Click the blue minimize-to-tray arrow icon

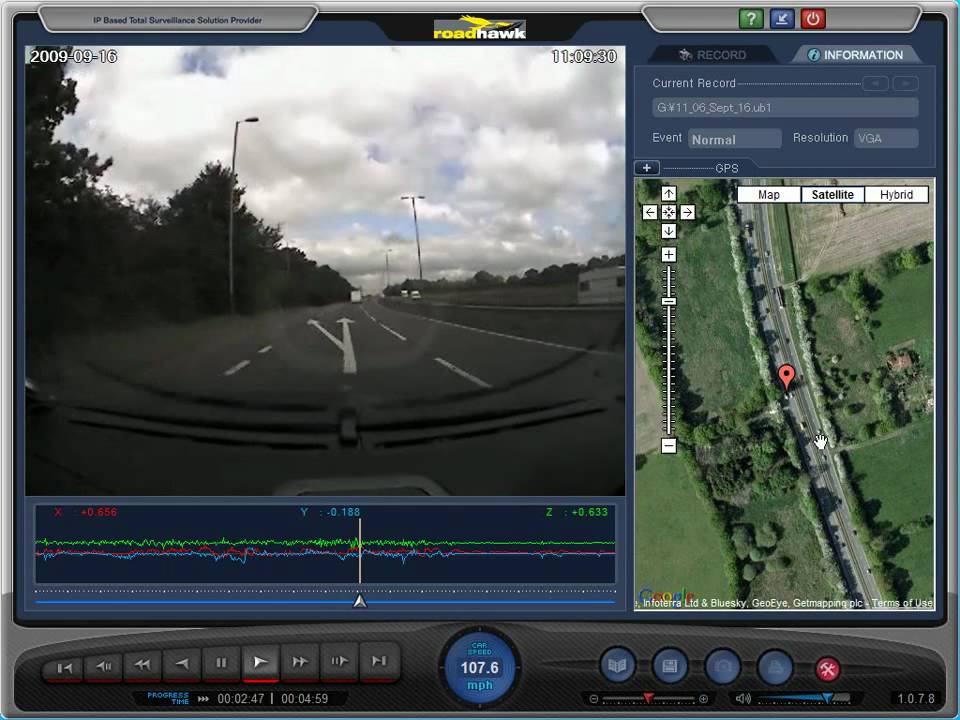pos(781,19)
